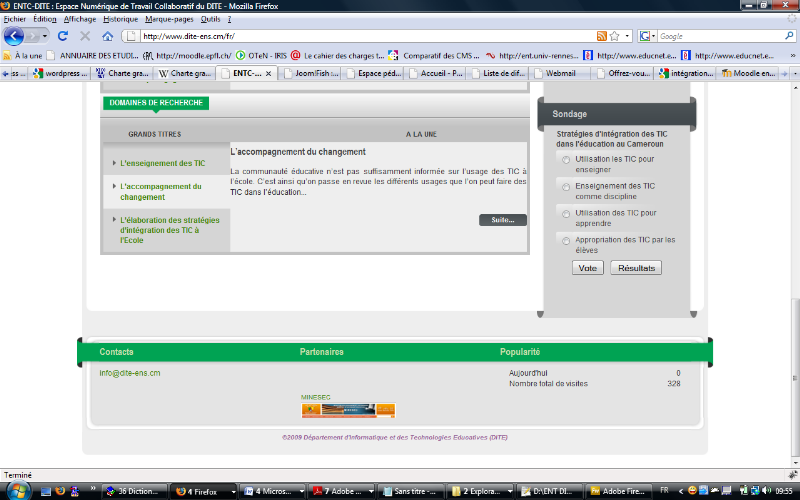Click the 'Suite...' button

pos(503,220)
